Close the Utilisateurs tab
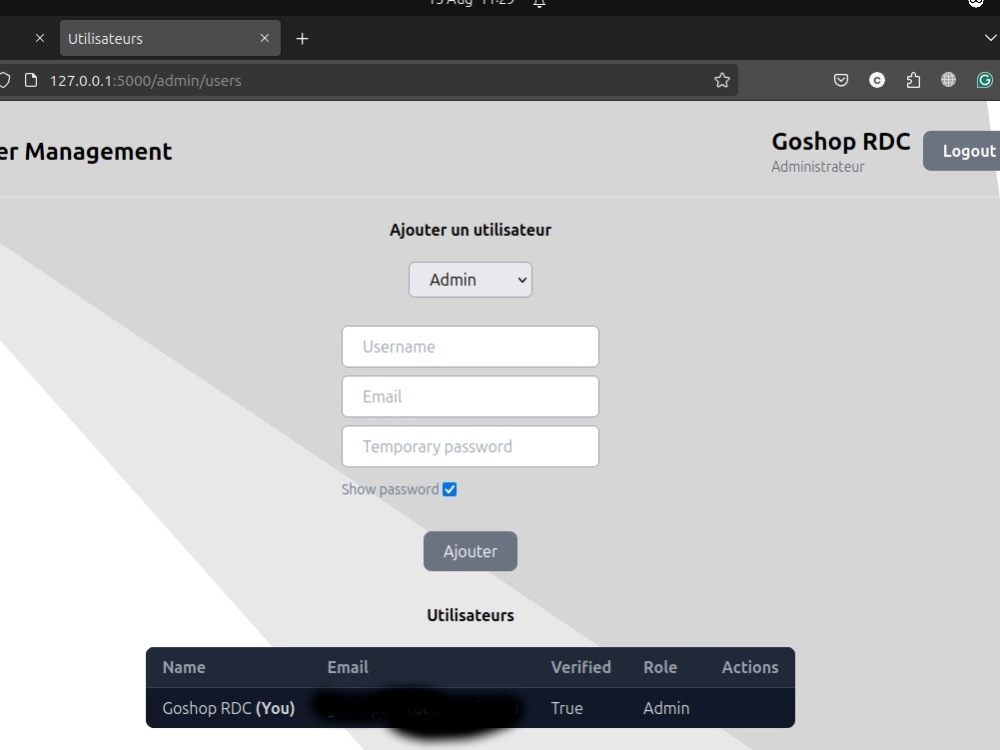Image resolution: width=1000 pixels, height=750 pixels. tap(265, 38)
